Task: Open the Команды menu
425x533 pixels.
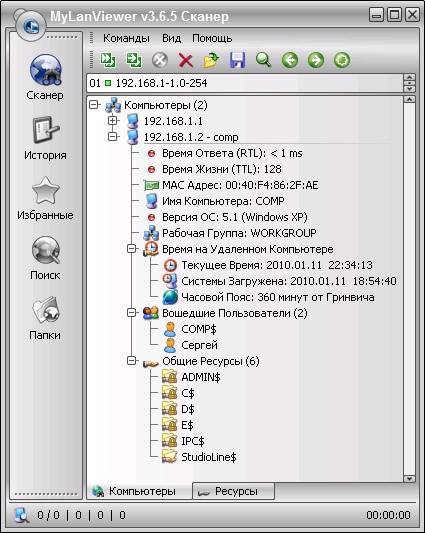Action: [126, 38]
